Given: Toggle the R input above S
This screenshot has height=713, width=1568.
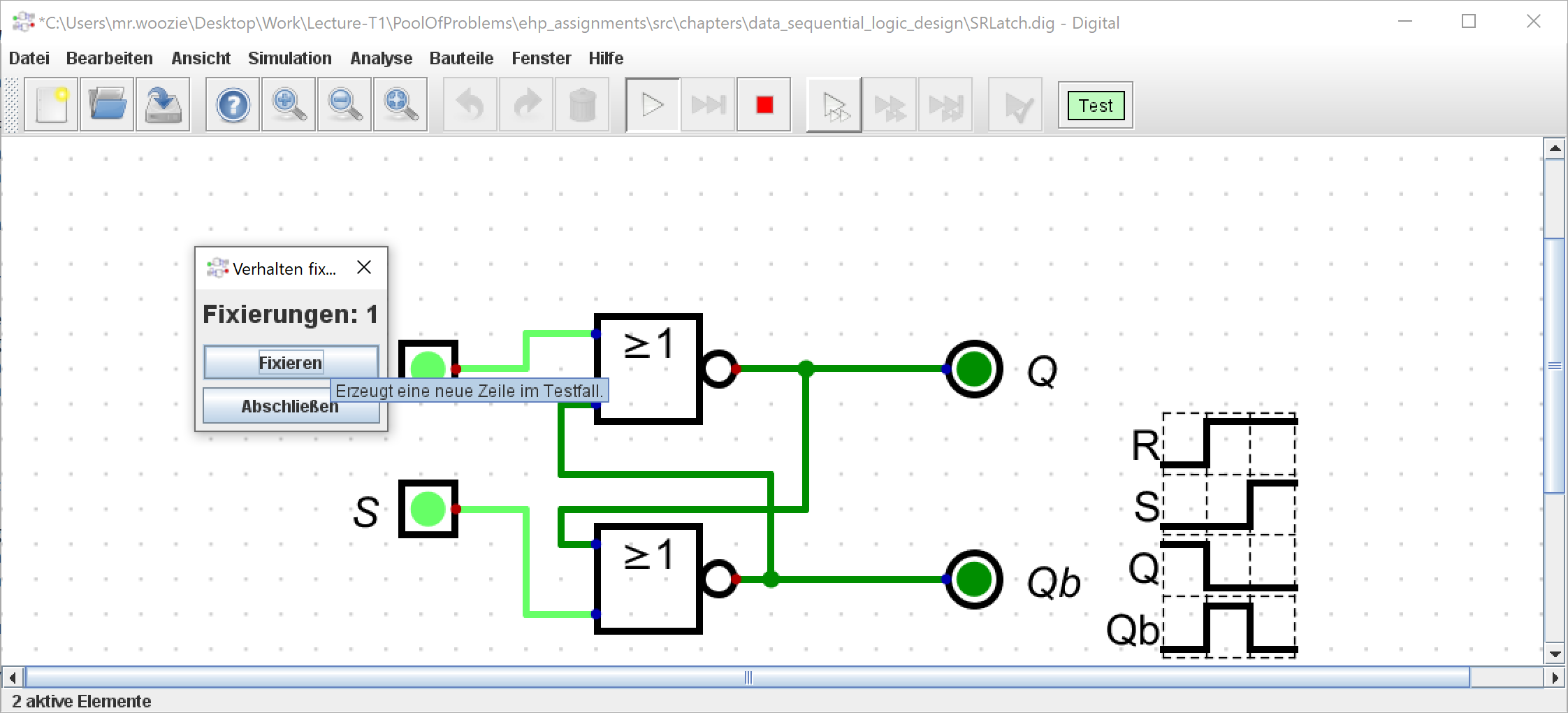Looking at the screenshot, I should click(428, 365).
